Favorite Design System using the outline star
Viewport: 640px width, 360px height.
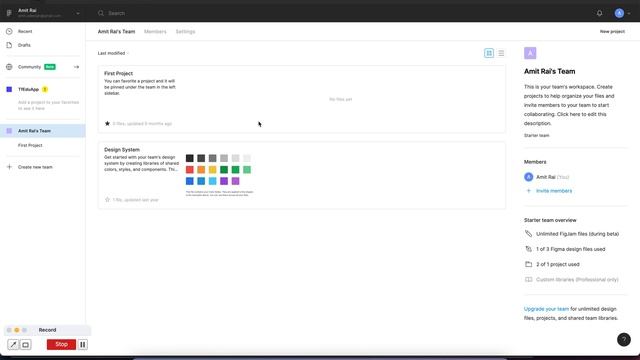[x=107, y=200]
